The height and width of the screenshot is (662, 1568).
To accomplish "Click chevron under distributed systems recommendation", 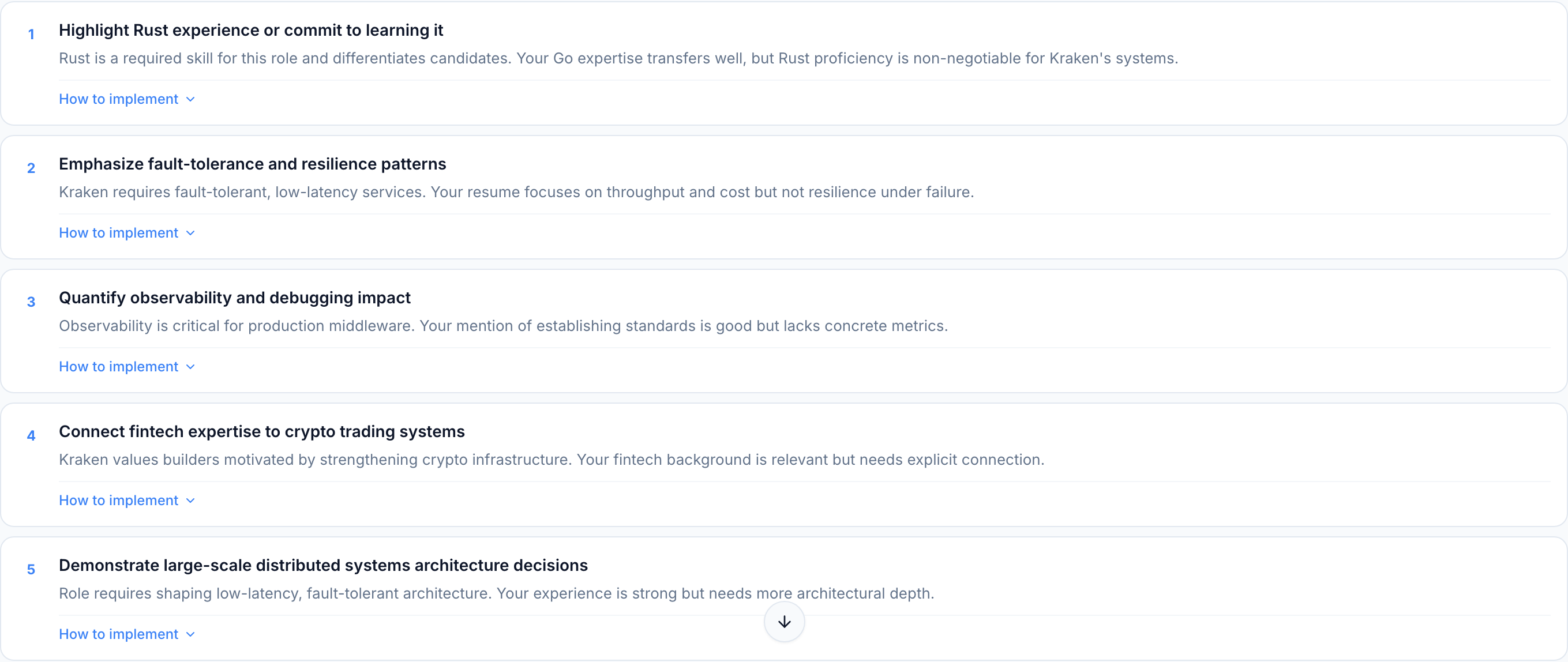I will point(190,635).
